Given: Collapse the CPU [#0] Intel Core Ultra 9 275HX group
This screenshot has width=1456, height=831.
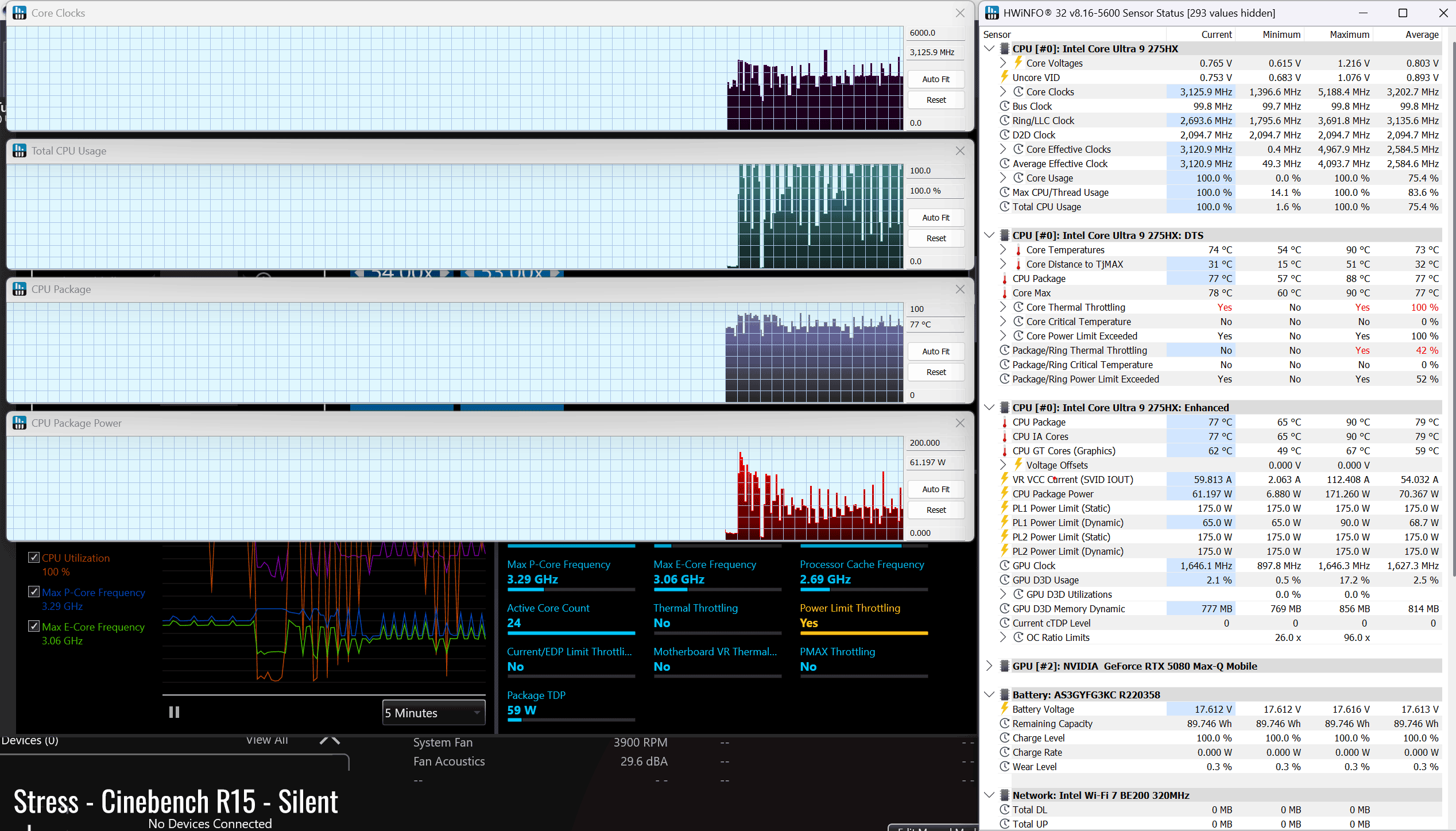Looking at the screenshot, I should (989, 49).
